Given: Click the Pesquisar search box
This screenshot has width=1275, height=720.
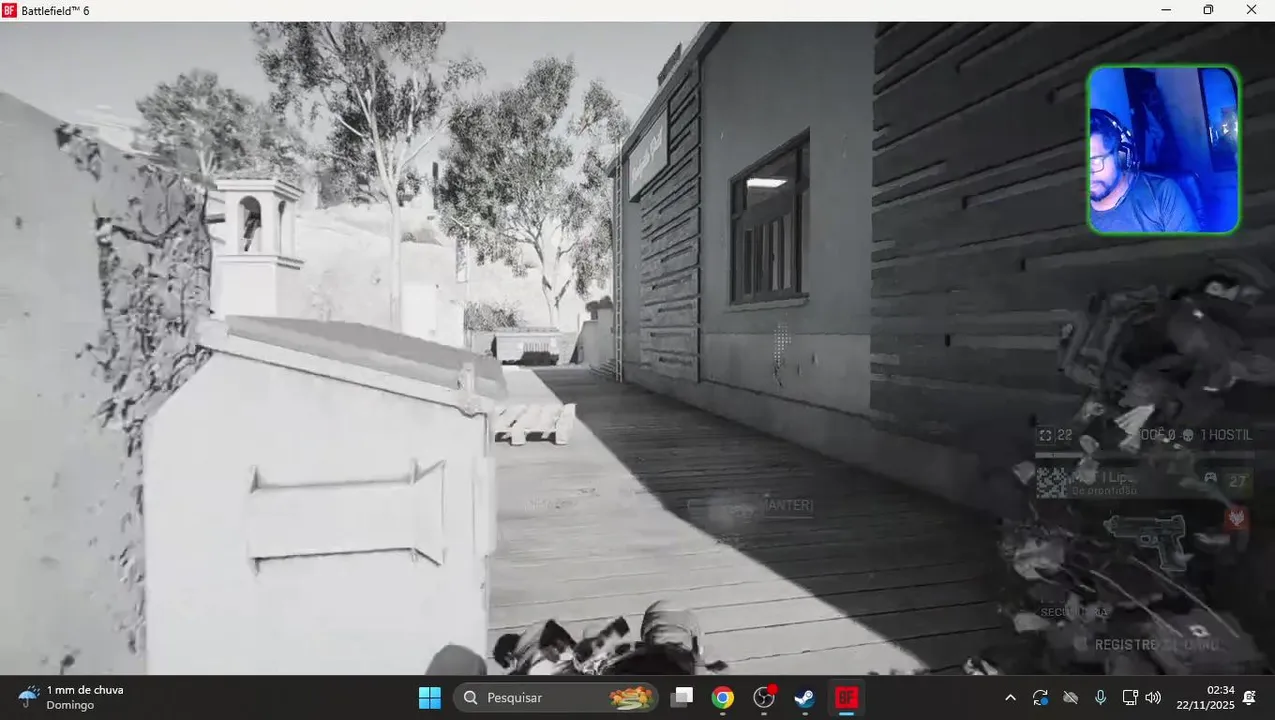Looking at the screenshot, I should pyautogui.click(x=556, y=698).
